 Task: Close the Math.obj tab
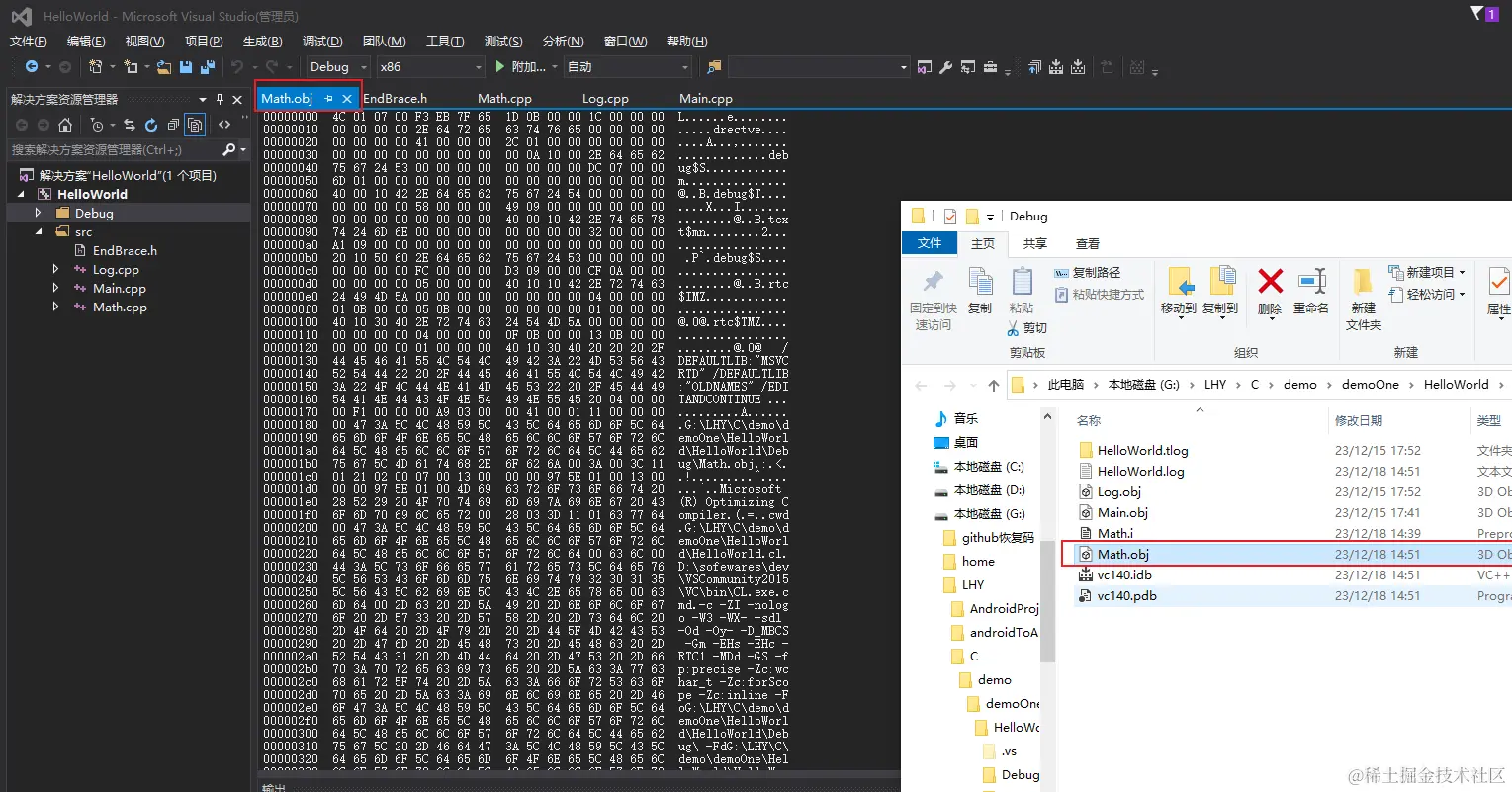coord(347,99)
